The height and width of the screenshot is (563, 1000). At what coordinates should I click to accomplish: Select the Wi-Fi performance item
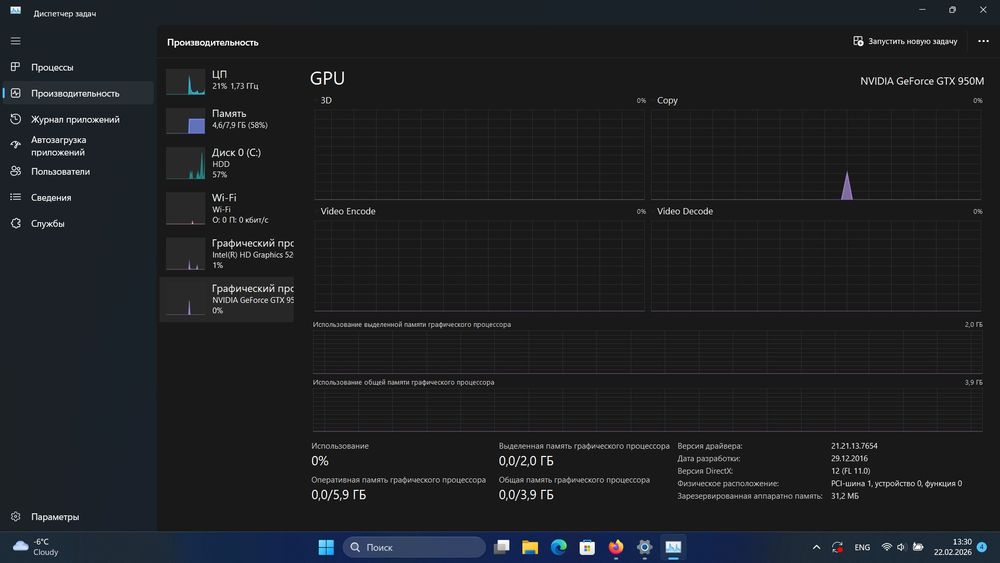click(x=227, y=208)
